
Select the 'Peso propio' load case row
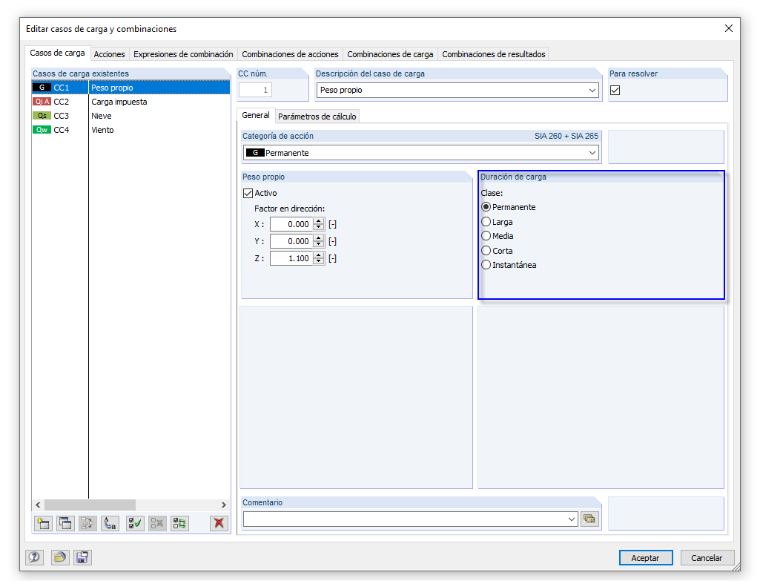click(x=131, y=88)
